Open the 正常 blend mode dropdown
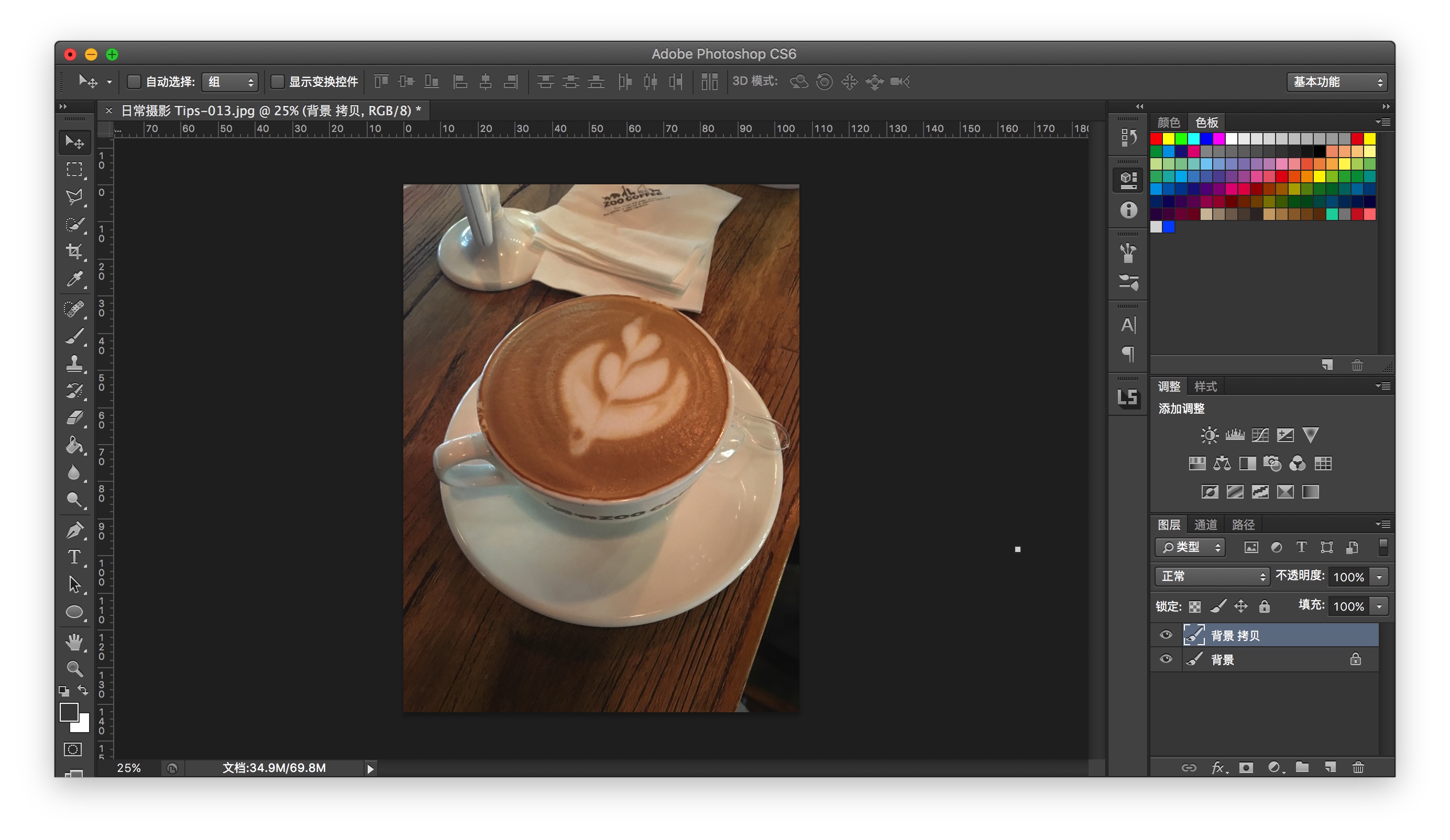The width and height of the screenshot is (1450, 840). 1212,577
